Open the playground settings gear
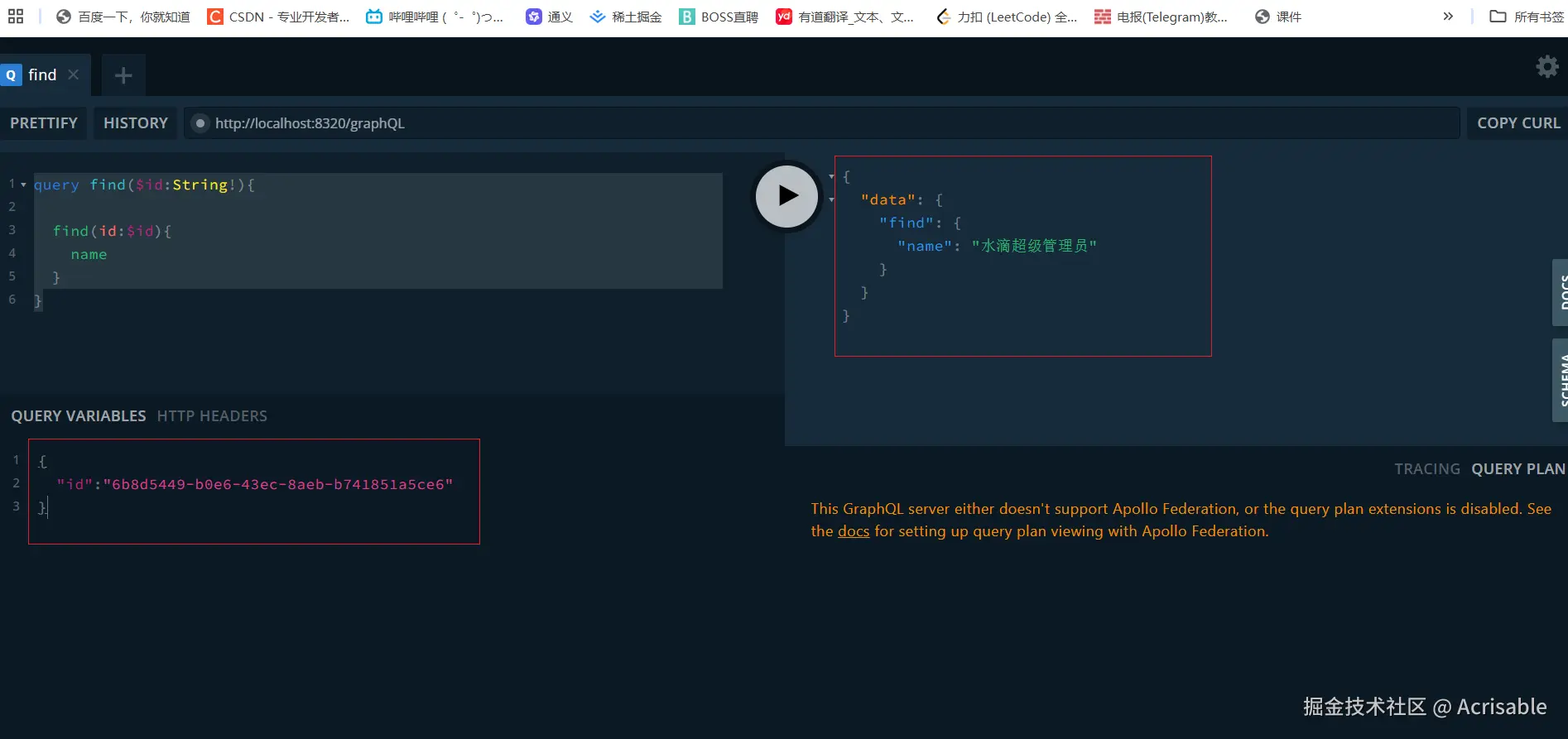 click(x=1546, y=67)
